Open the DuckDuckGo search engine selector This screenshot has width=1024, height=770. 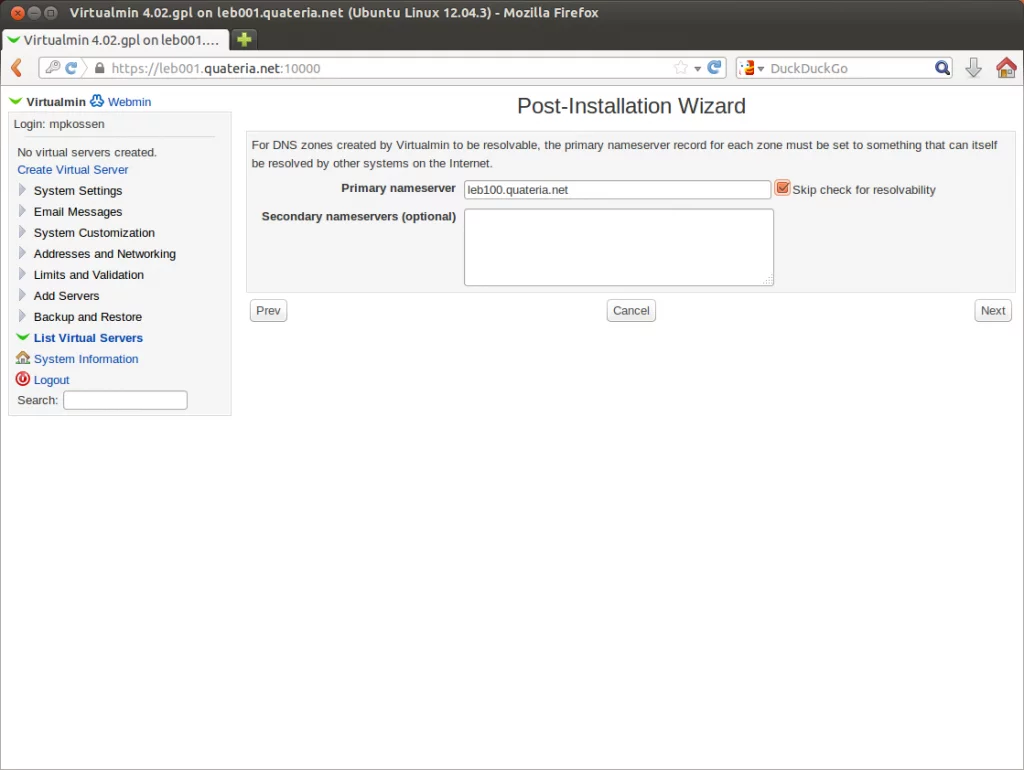(x=752, y=68)
